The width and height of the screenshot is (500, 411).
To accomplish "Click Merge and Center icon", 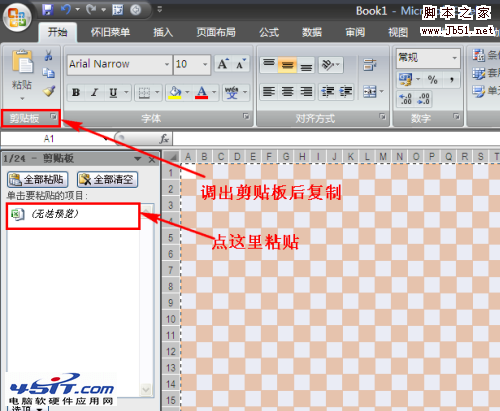I will click(x=370, y=91).
